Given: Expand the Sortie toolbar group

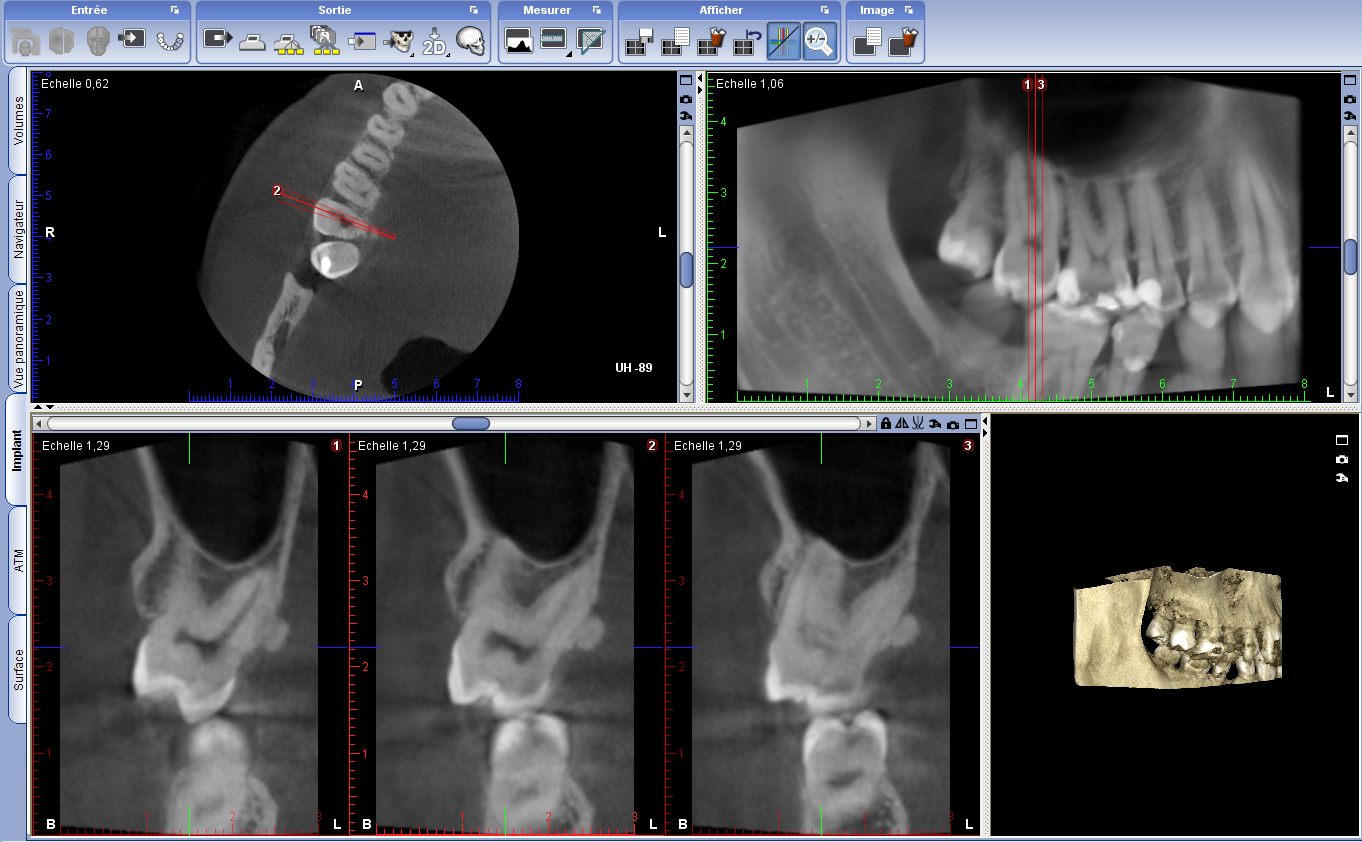Looking at the screenshot, I should [x=474, y=10].
